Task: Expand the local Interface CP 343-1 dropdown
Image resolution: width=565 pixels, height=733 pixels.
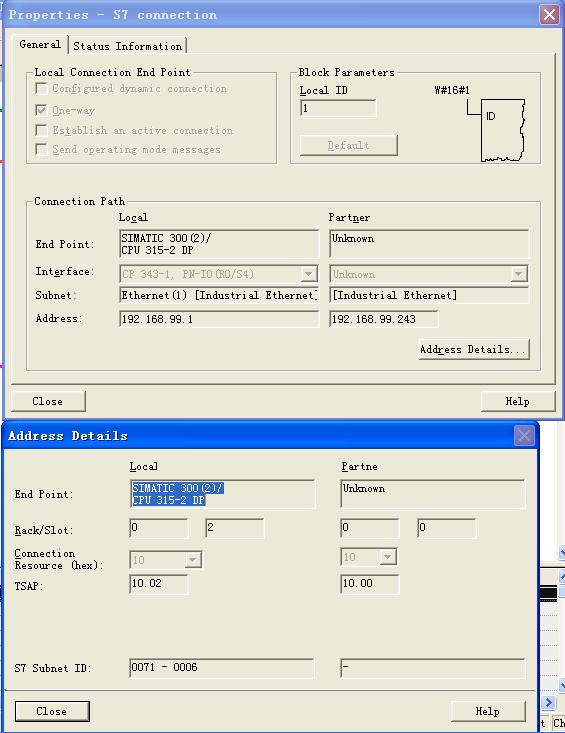Action: (x=308, y=274)
